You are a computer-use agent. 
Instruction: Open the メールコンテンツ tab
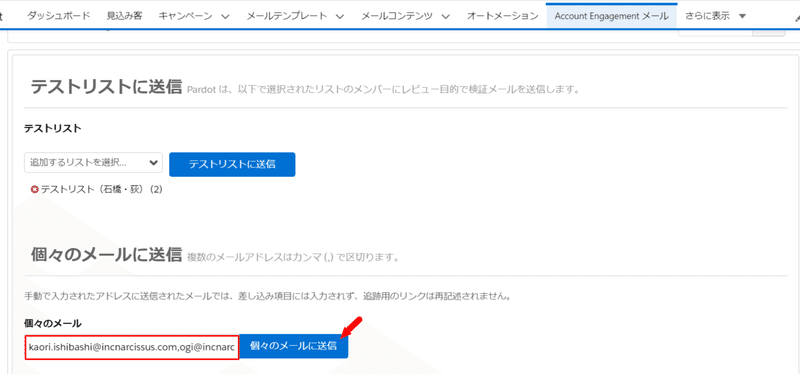397,16
